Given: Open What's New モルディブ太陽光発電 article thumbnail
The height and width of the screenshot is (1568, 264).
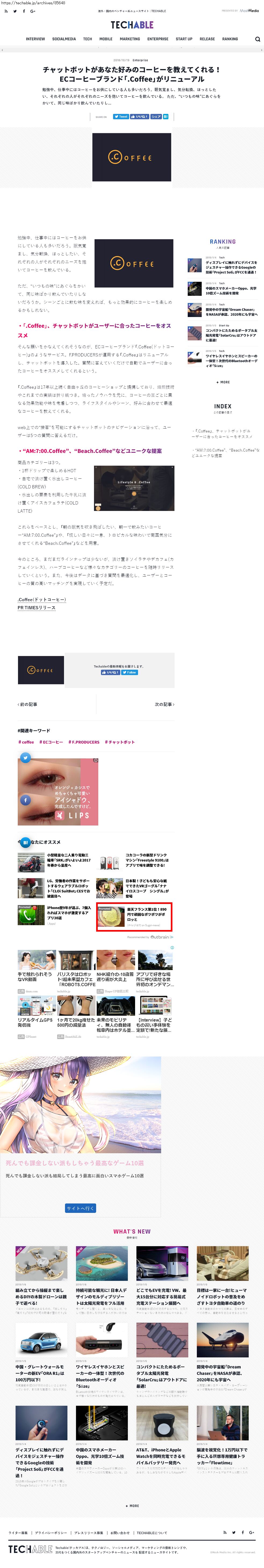Looking at the screenshot, I should [x=102, y=1264].
